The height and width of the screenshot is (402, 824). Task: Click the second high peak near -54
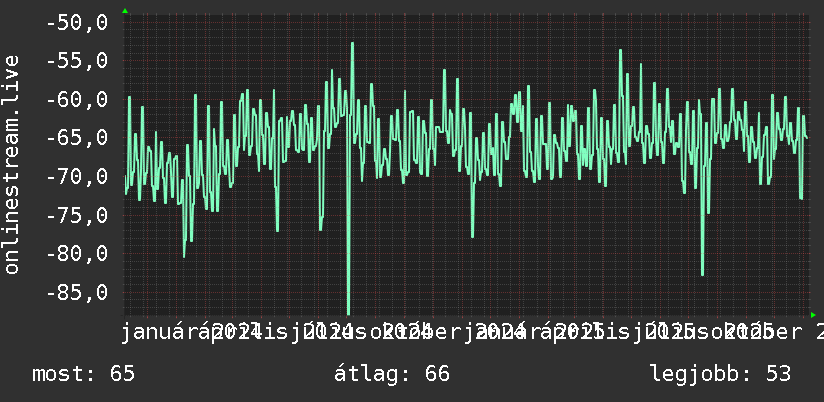(621, 51)
